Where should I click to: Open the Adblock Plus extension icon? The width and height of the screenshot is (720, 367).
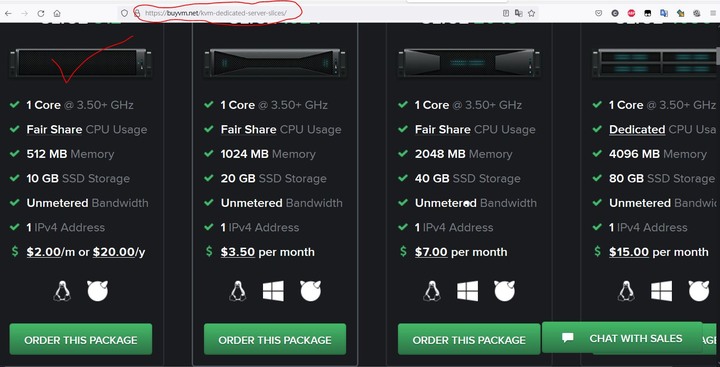click(631, 13)
